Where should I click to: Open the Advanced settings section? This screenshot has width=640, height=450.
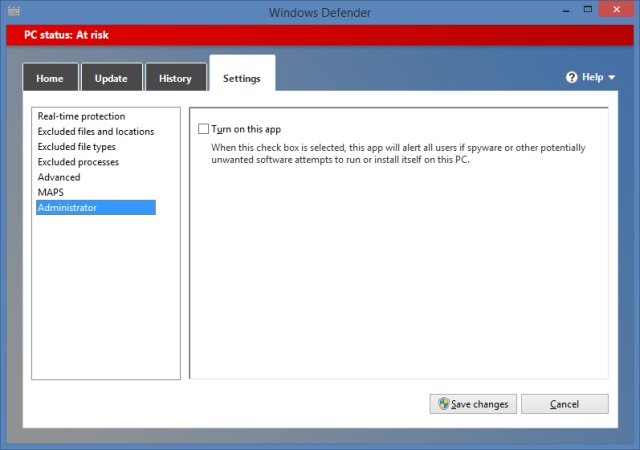(59, 177)
